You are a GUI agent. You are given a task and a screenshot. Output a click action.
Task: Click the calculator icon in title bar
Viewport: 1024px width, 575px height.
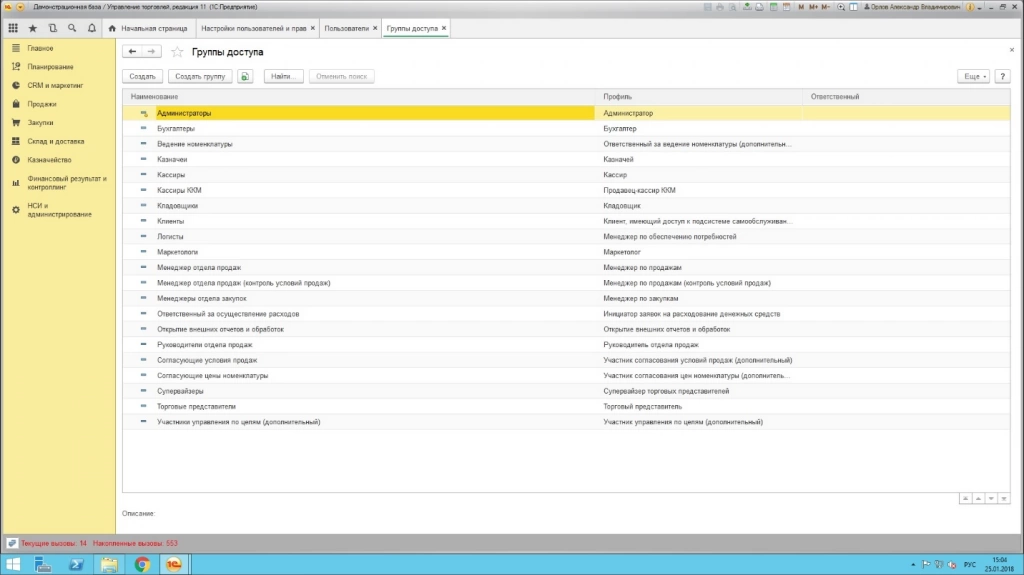[x=773, y=7]
